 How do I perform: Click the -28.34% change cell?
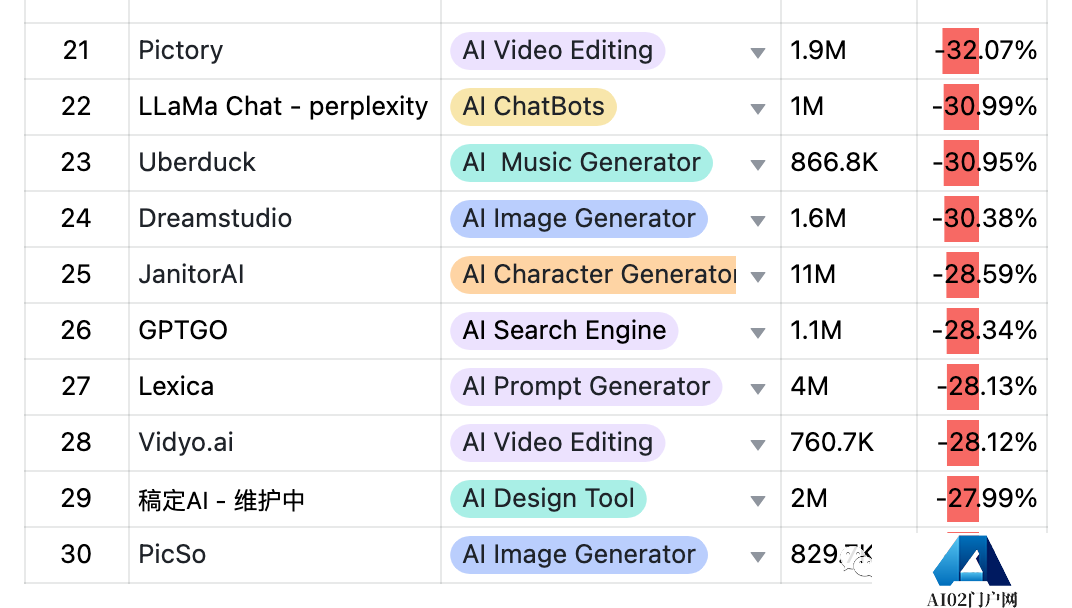[982, 332]
